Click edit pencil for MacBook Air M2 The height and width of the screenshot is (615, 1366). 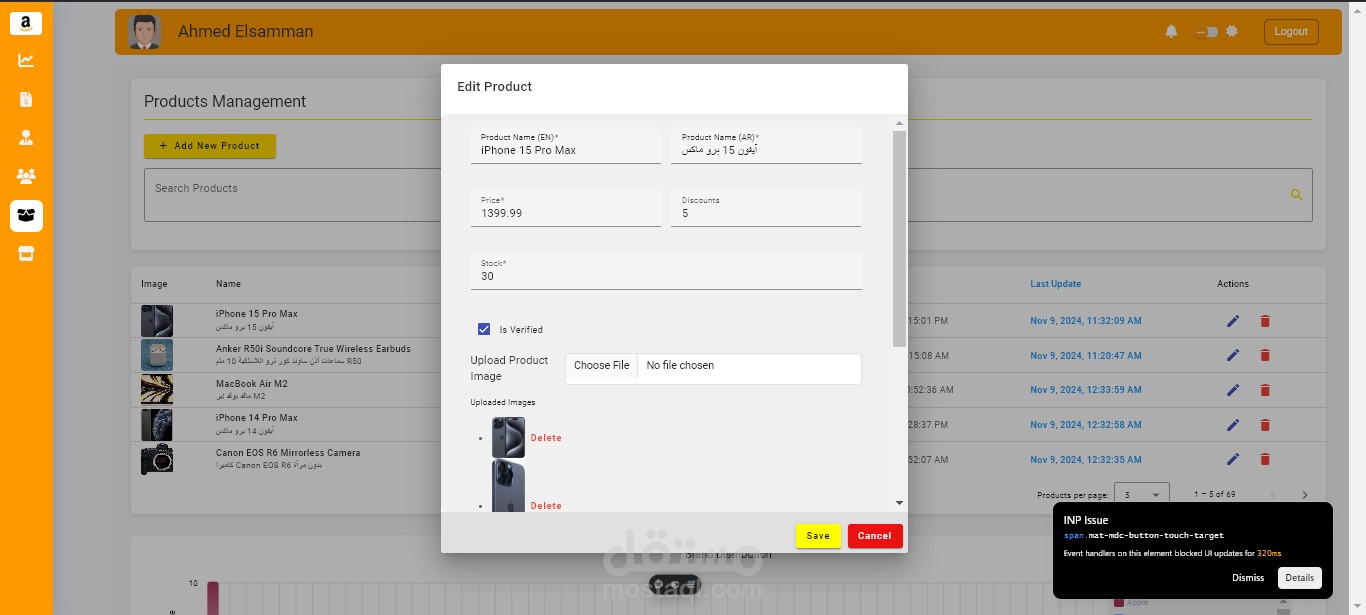click(x=1233, y=389)
